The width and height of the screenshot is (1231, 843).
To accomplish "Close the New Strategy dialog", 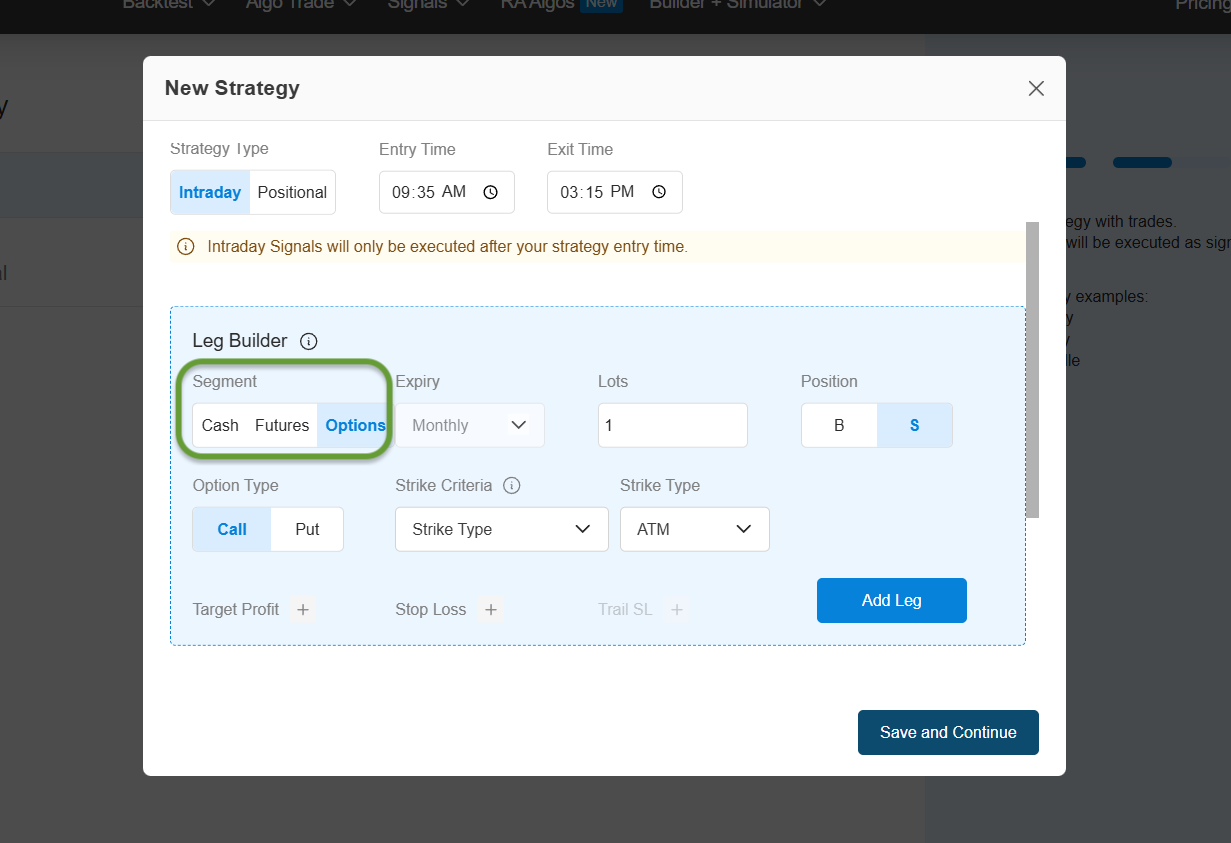I will click(x=1036, y=88).
